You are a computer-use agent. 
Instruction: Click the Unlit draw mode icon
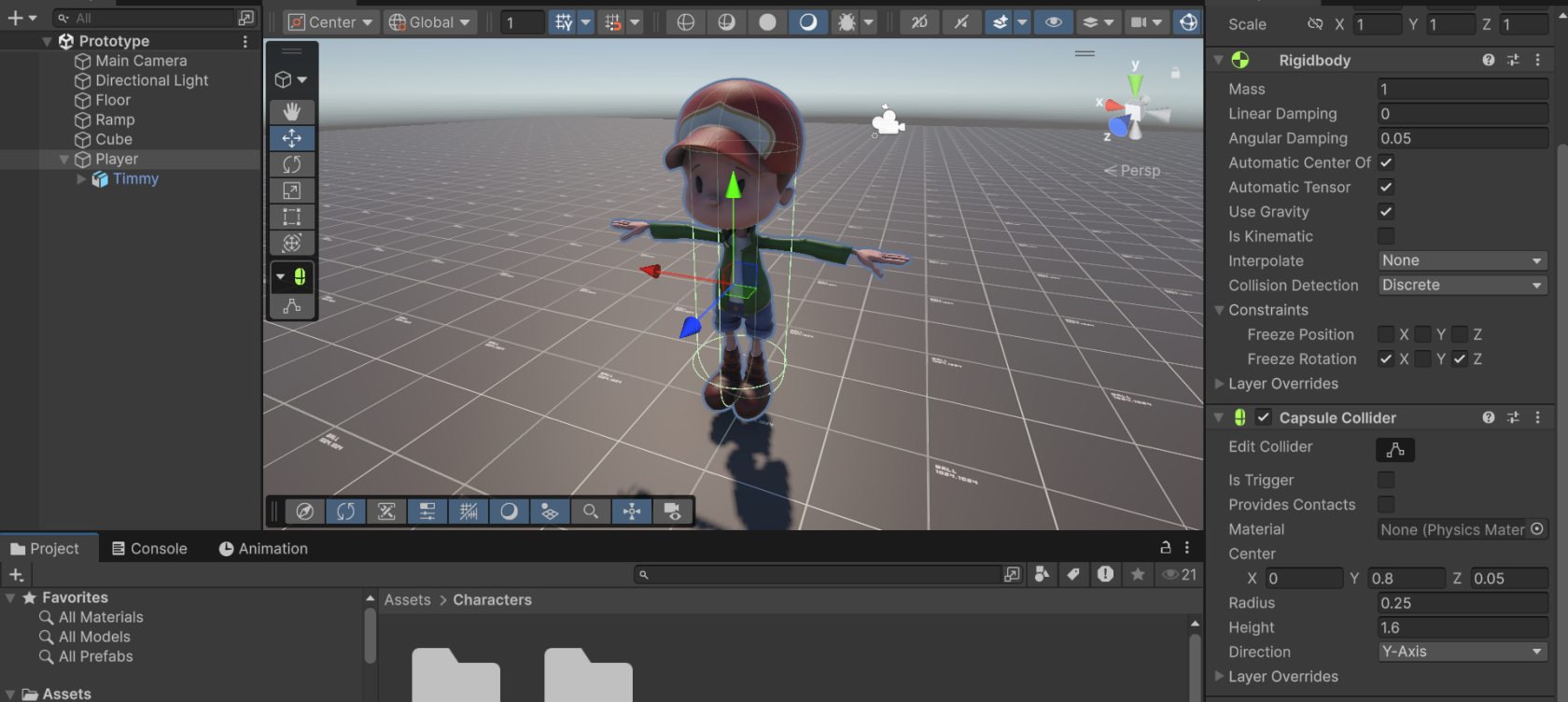(x=767, y=22)
